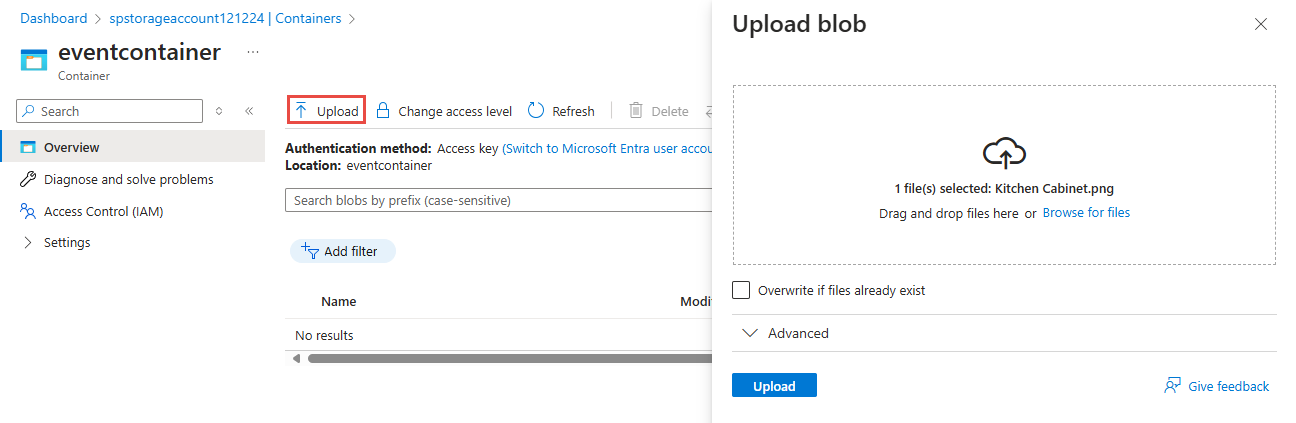Expand the Advanced section

tap(751, 333)
